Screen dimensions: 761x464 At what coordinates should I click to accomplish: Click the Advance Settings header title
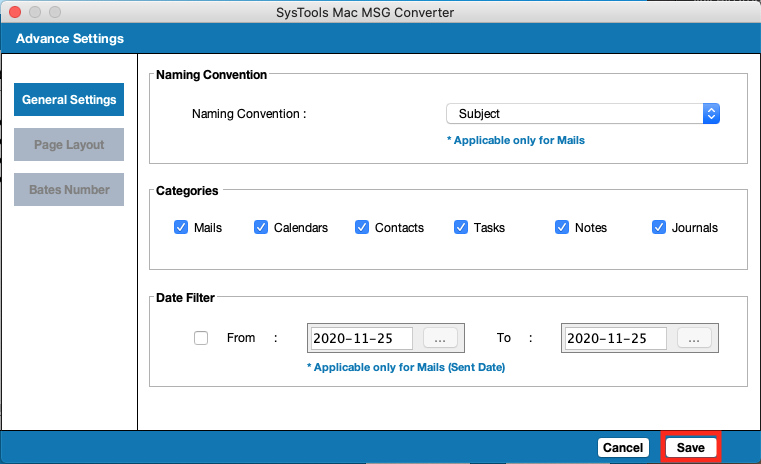[x=70, y=39]
